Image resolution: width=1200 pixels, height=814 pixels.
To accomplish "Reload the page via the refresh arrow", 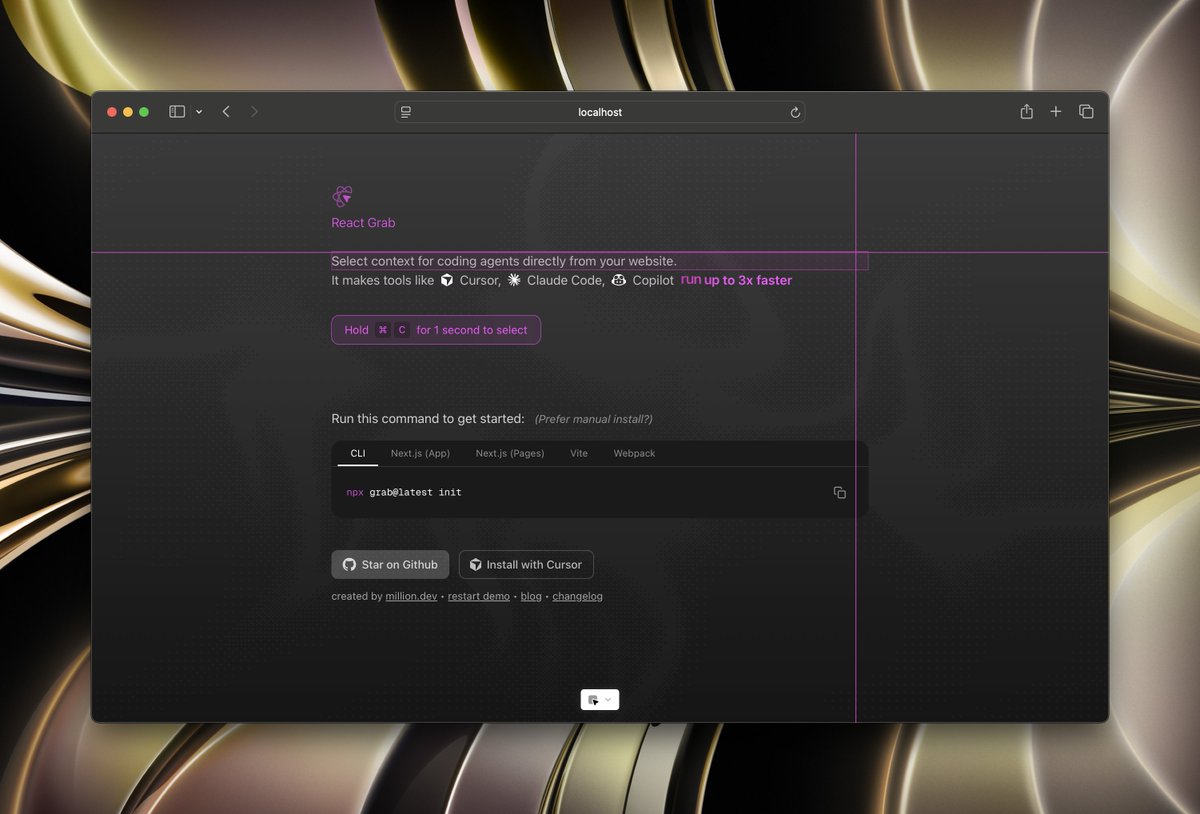I will 795,112.
